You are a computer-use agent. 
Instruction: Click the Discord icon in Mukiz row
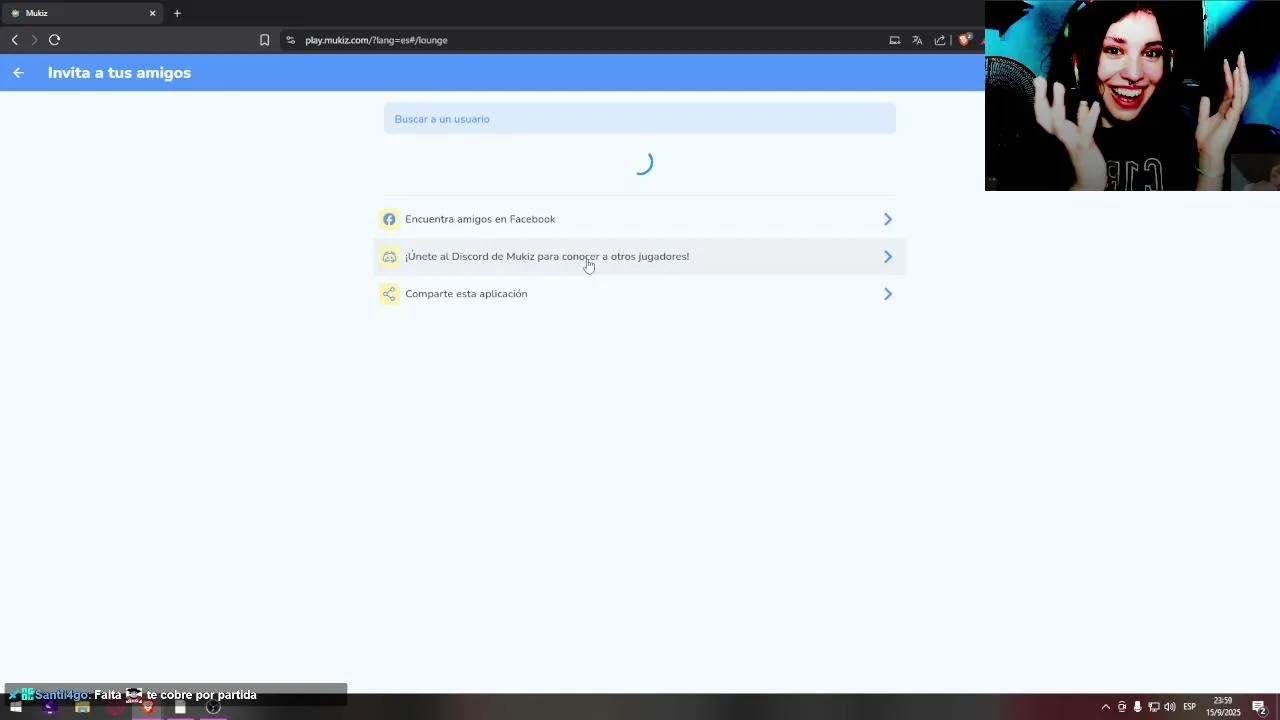point(389,257)
